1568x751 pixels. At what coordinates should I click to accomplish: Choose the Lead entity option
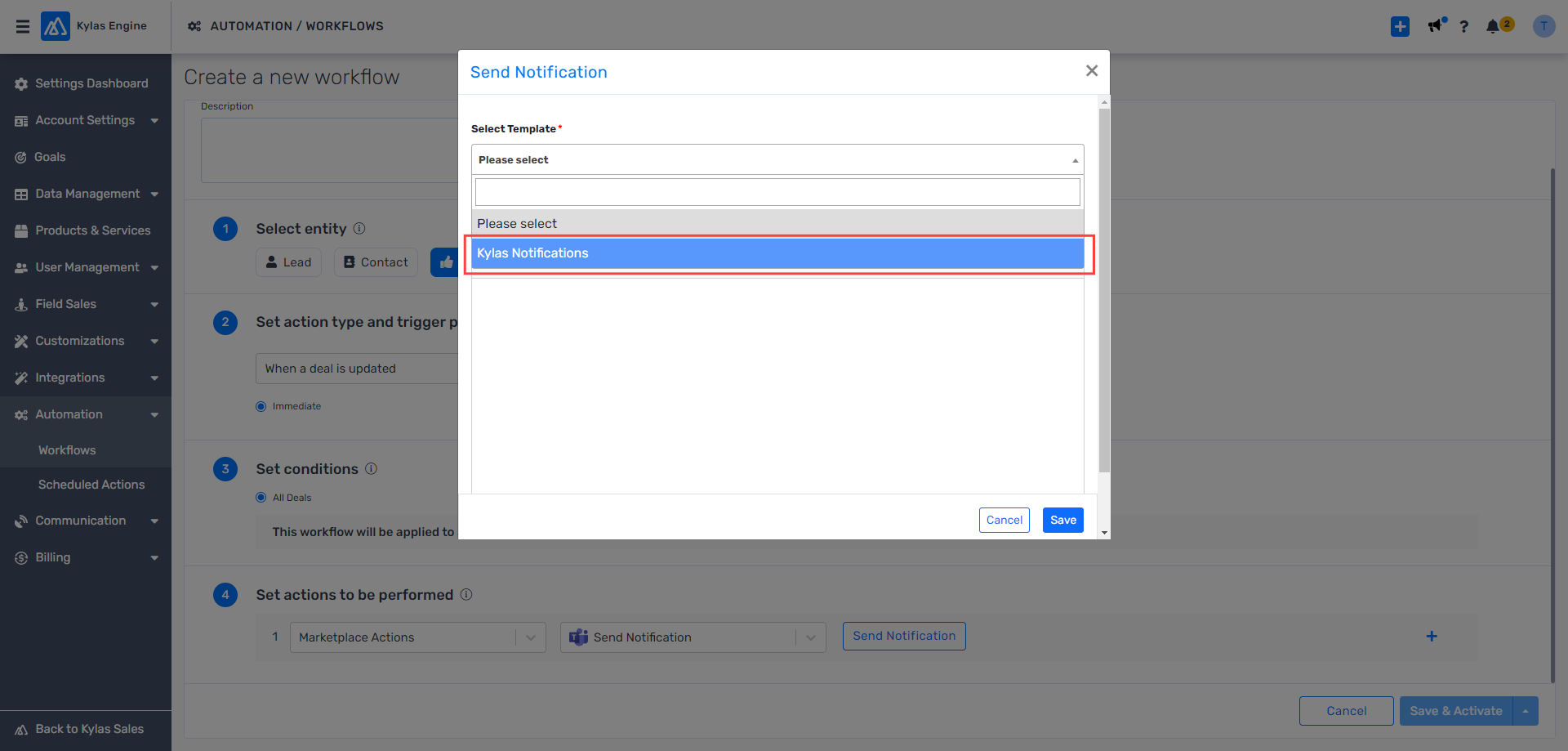288,262
